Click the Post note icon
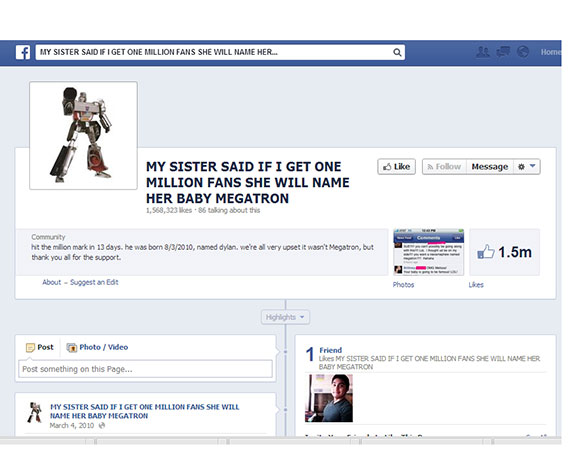This screenshot has width=580, height=470. pyautogui.click(x=30, y=348)
